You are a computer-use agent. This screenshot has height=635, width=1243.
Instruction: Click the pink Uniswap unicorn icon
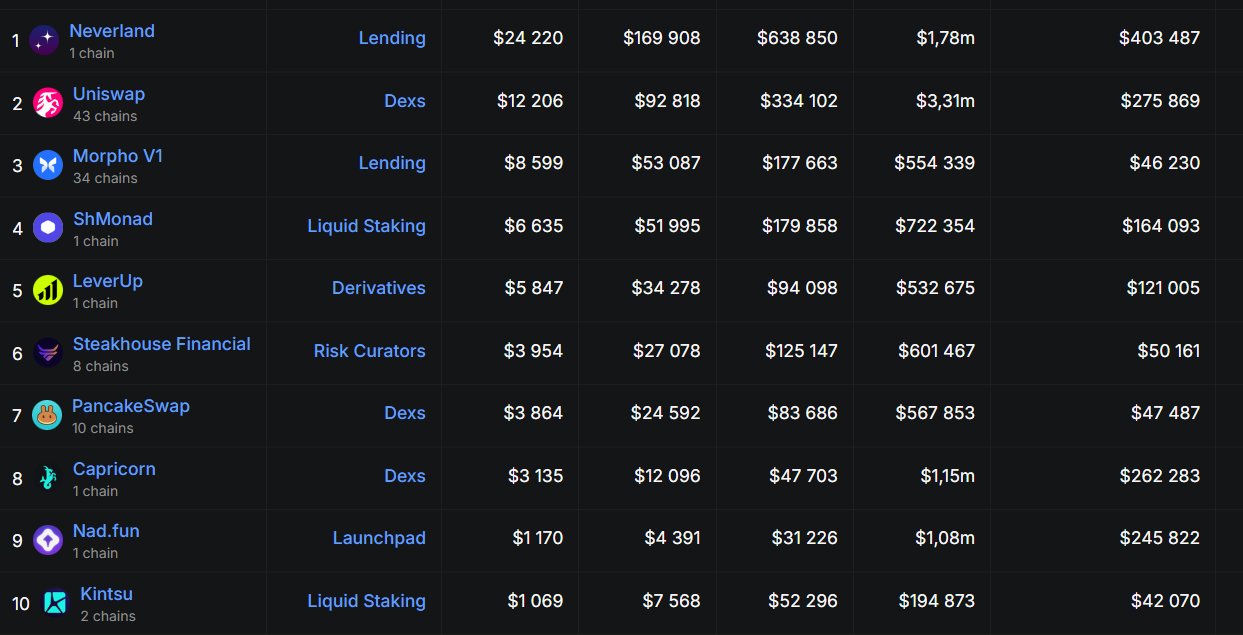(x=48, y=103)
